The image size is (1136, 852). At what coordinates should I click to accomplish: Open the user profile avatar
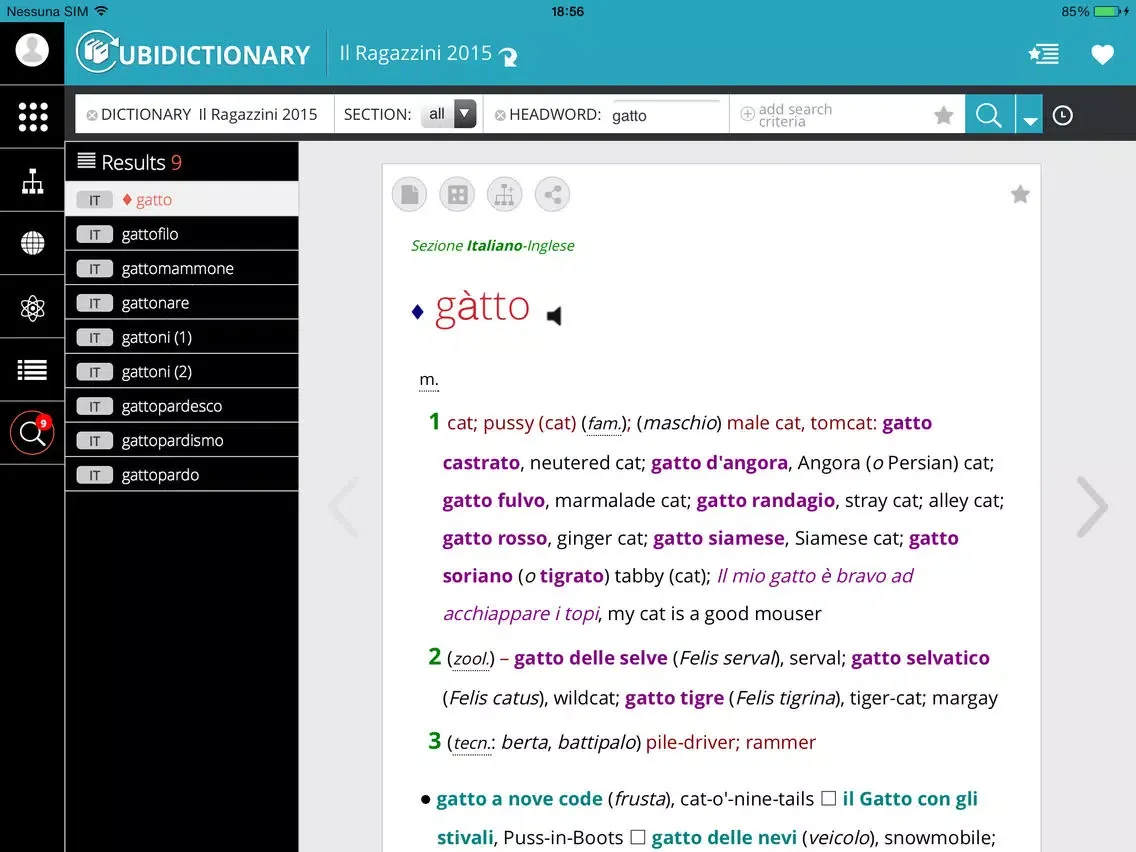click(32, 51)
